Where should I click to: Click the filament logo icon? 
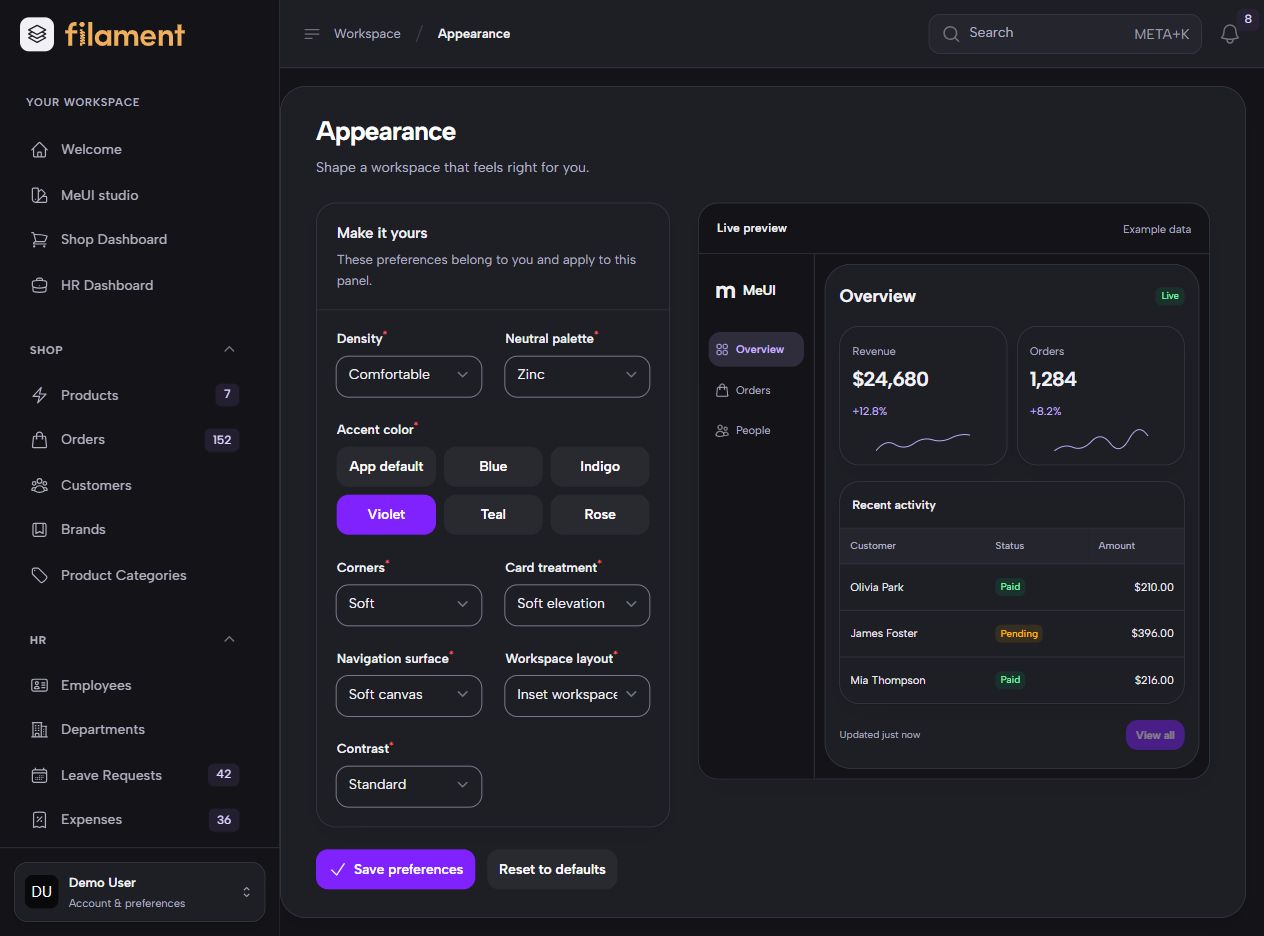pyautogui.click(x=37, y=34)
